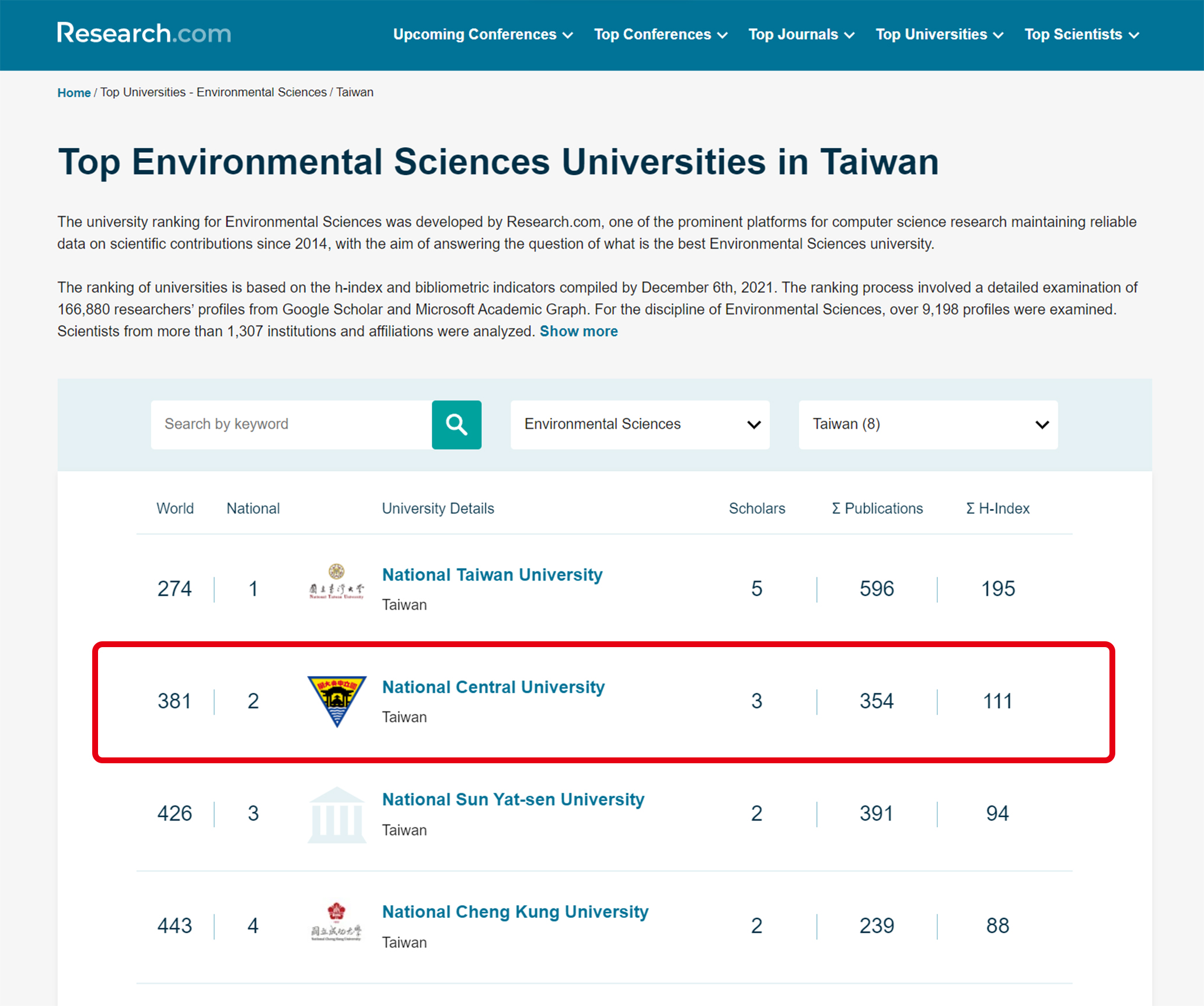Viewport: 1204px width, 1006px height.
Task: Click the National Cheng Kung University logo
Action: pos(336,921)
